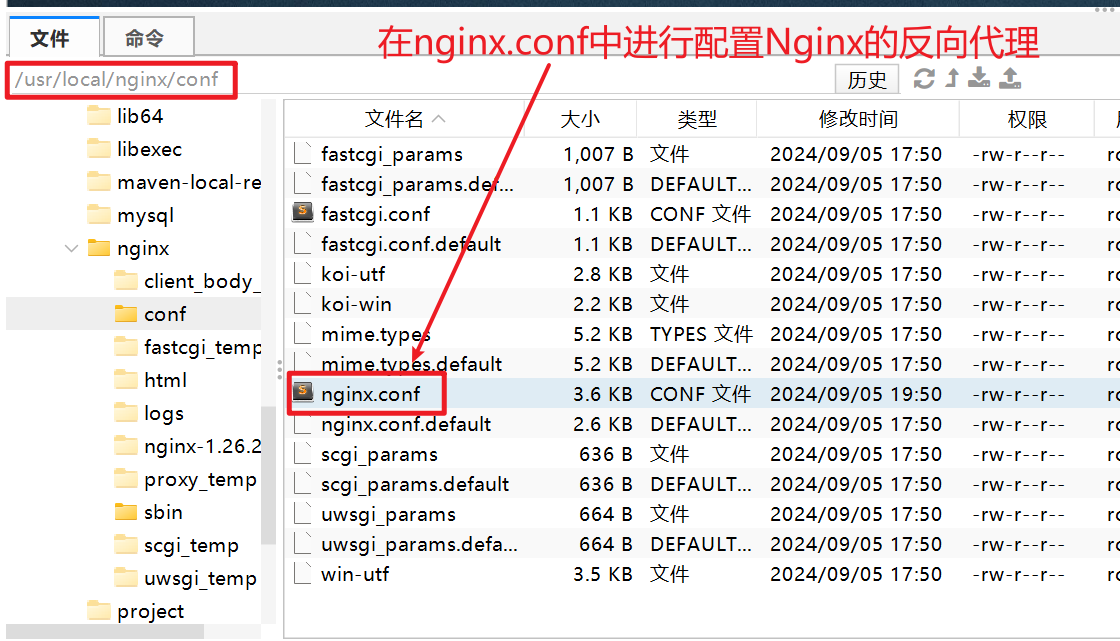1120x641 pixels.
Task: Open the logs folder in tree
Action: click(163, 414)
